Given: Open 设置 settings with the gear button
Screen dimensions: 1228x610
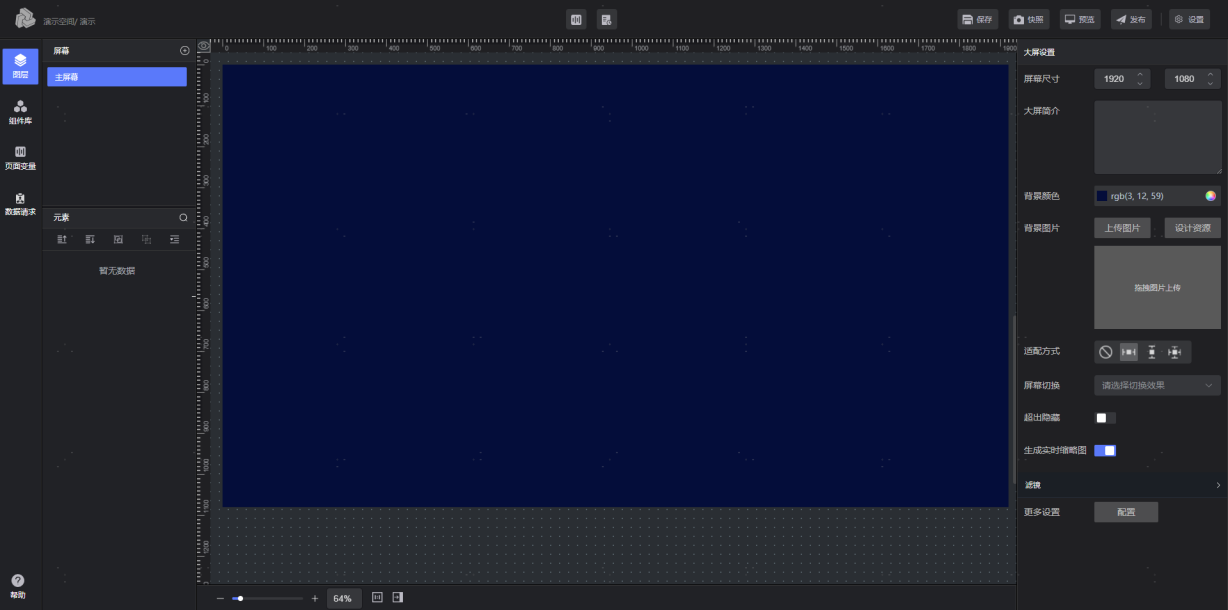Looking at the screenshot, I should tap(1190, 19).
